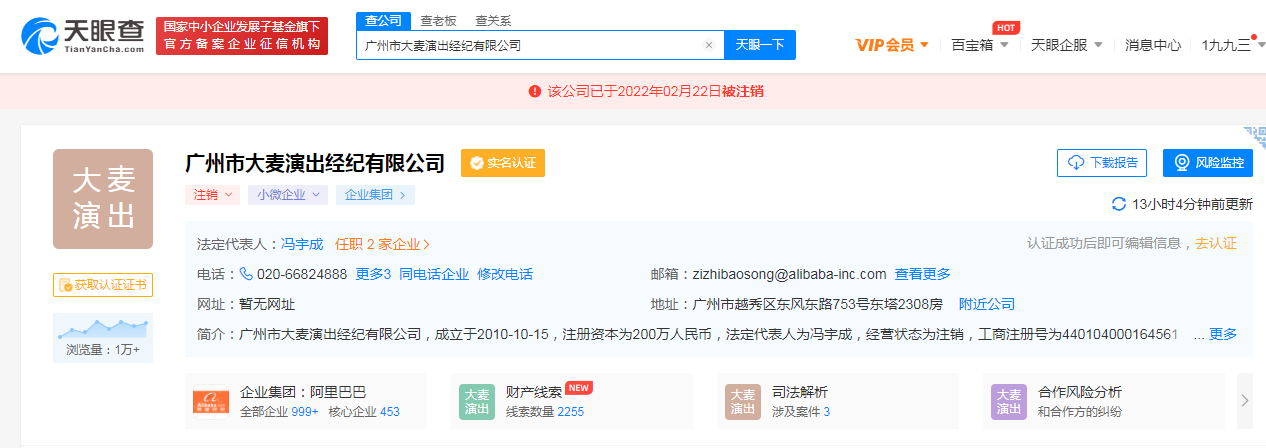Click 修改电话 link
Image resolution: width=1266 pixels, height=448 pixels.
505,274
